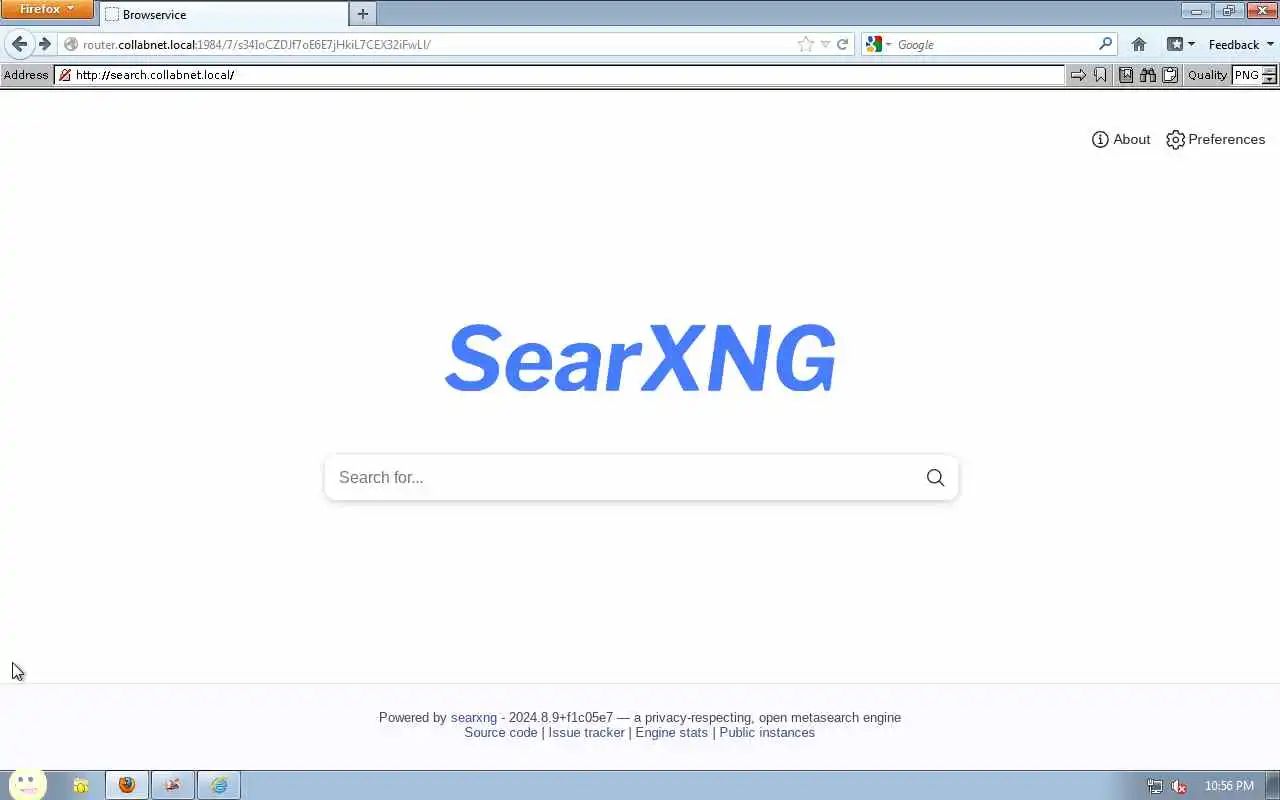Expand the URL history dropdown arrow
This screenshot has width=1280, height=800.
point(825,44)
